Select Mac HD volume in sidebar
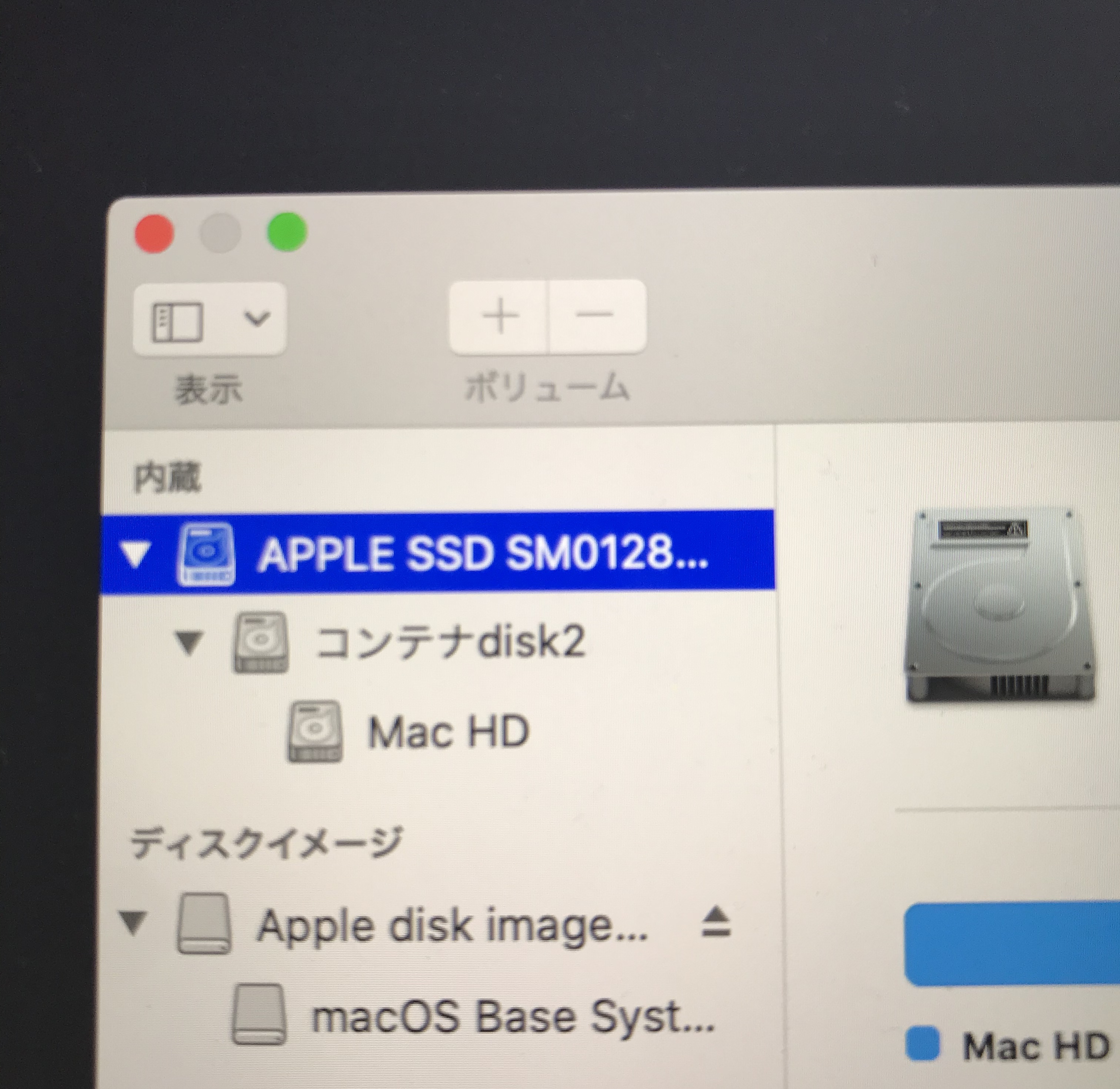1120x1089 pixels. coord(448,732)
